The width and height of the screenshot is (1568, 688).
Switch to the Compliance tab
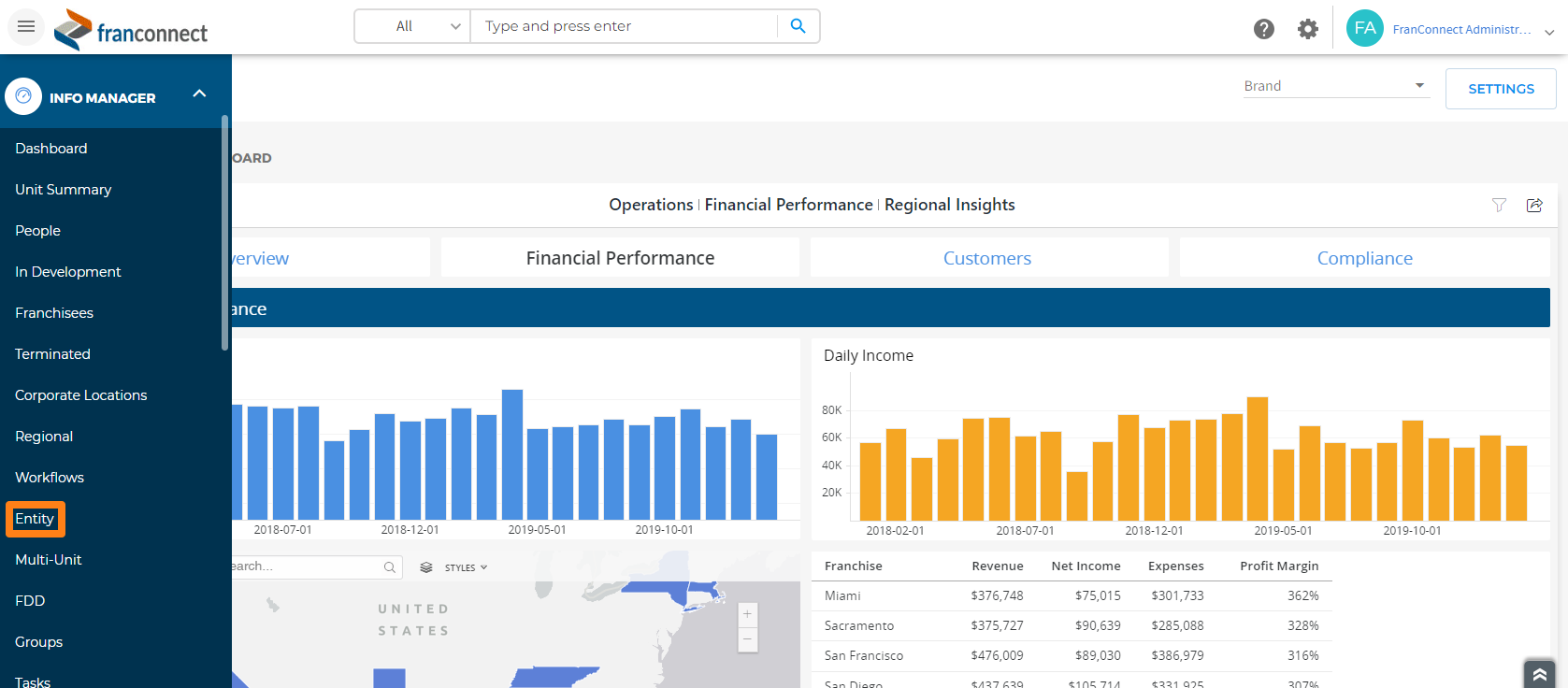1364,258
